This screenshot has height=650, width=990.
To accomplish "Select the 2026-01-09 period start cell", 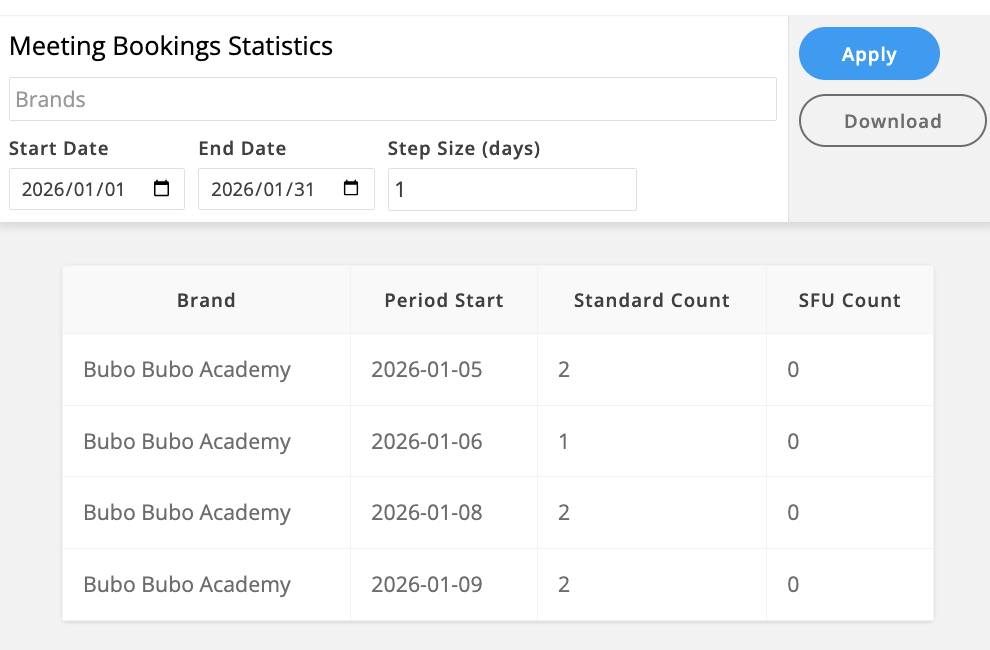I will pos(427,585).
